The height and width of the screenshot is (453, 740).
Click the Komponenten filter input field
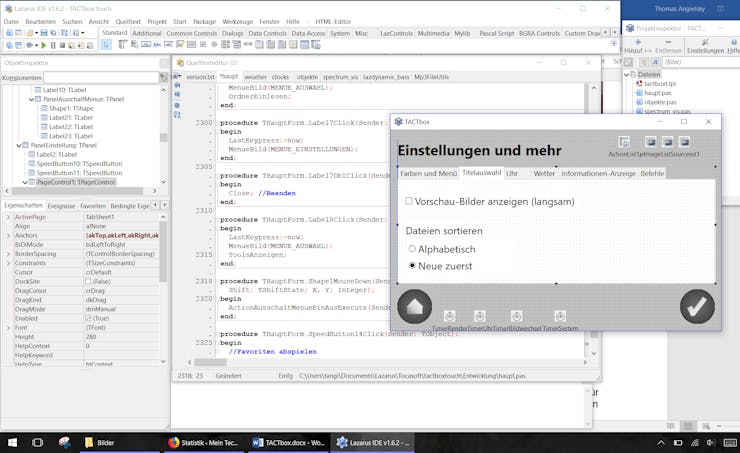pyautogui.click(x=101, y=77)
